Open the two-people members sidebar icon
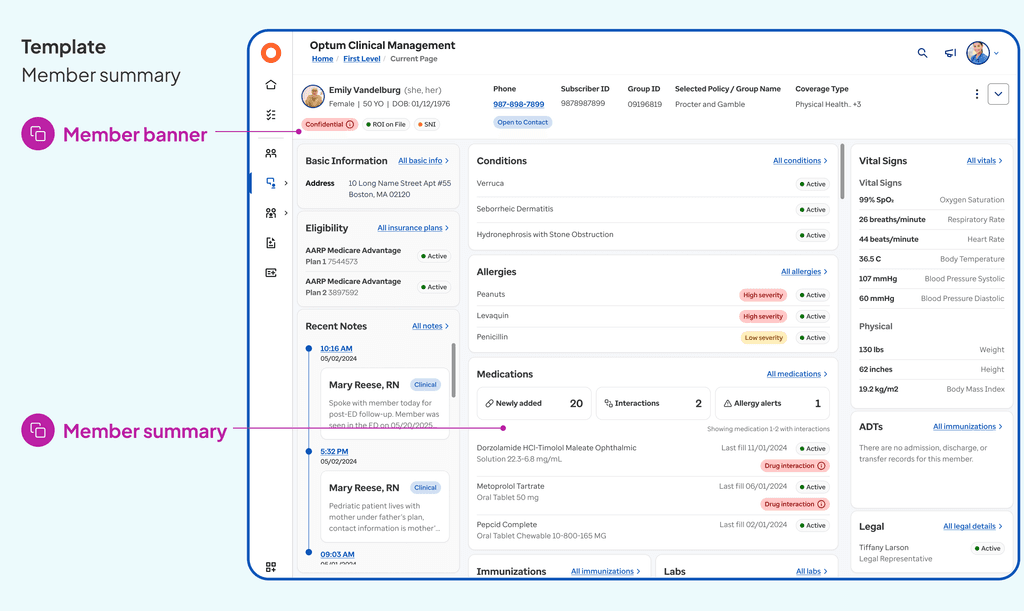Viewport: 1024px width, 611px height. [x=271, y=153]
